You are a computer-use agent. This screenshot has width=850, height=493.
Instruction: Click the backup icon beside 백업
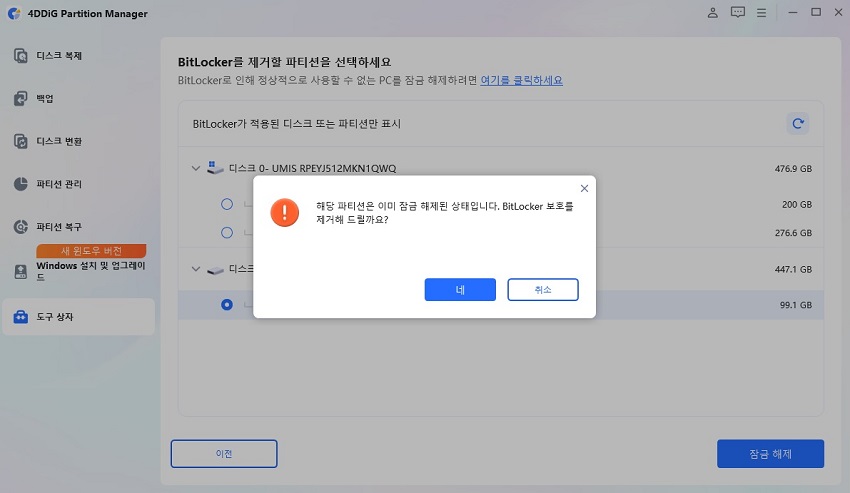pos(21,99)
